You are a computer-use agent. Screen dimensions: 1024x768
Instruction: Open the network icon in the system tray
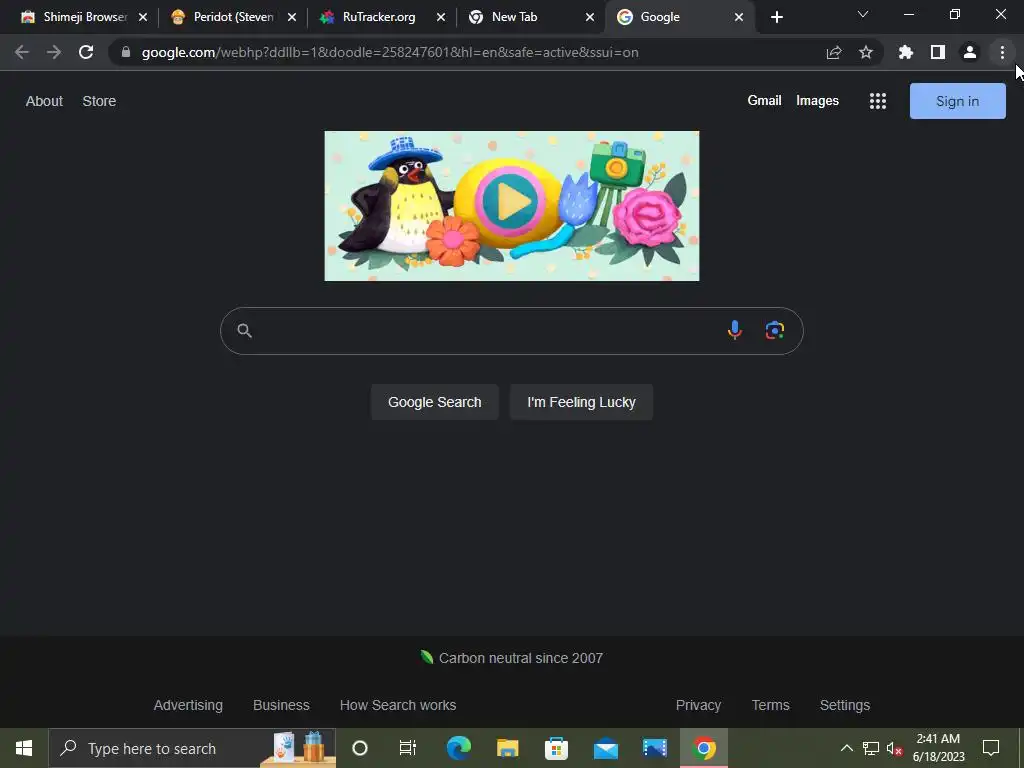tap(871, 748)
